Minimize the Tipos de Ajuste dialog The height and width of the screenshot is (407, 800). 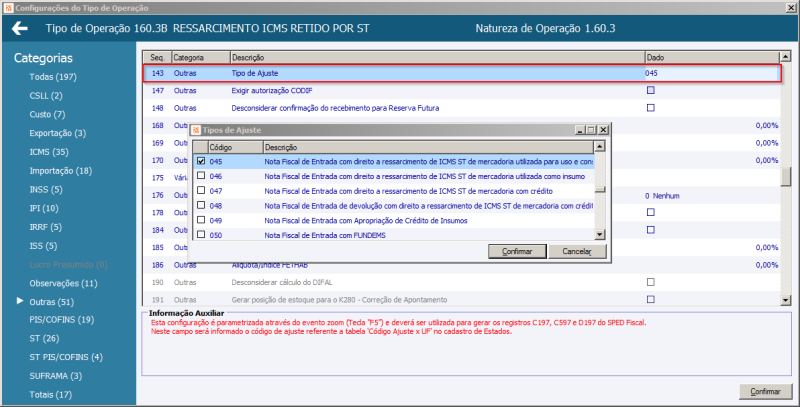click(580, 130)
